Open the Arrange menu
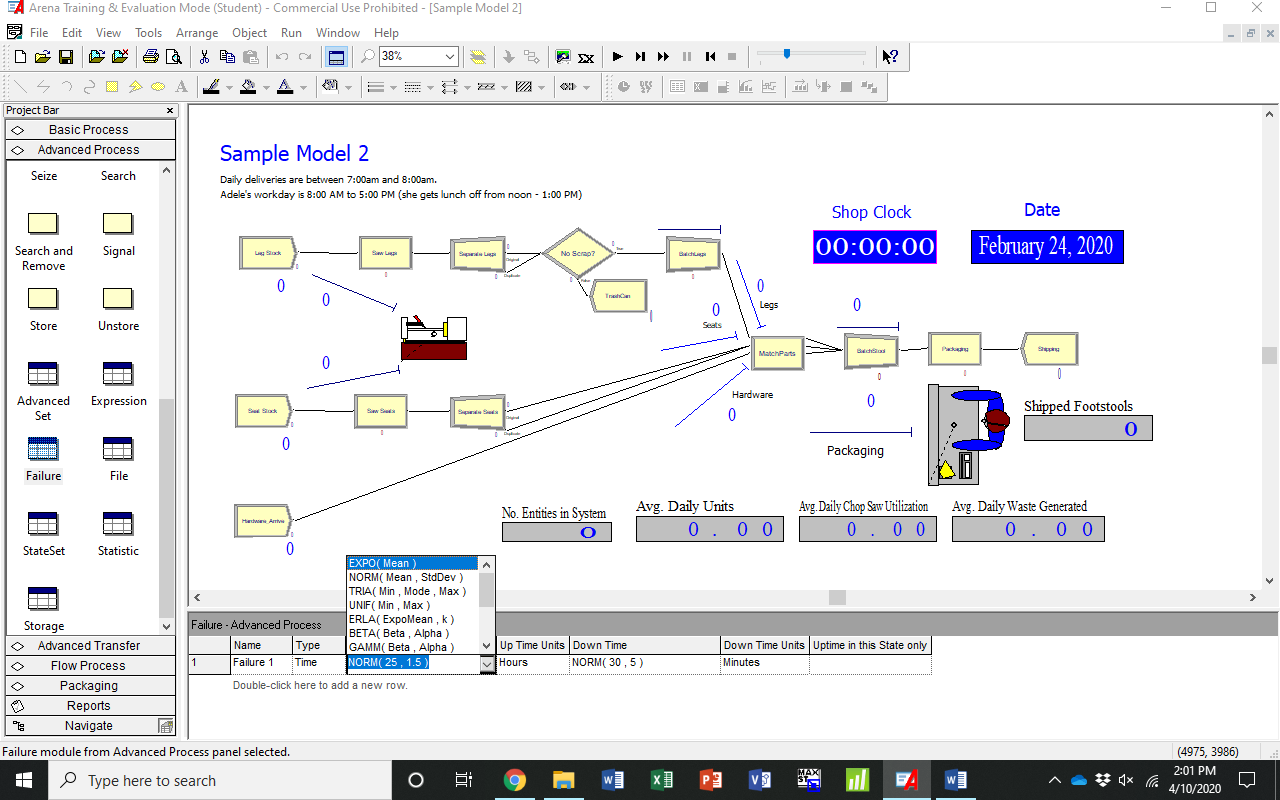The width and height of the screenshot is (1280, 800). [x=197, y=33]
